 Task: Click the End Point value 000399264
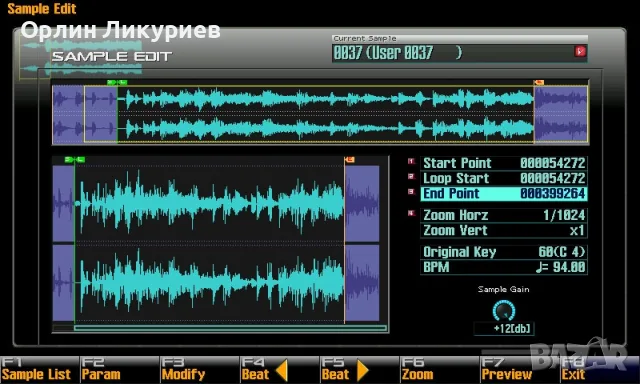pyautogui.click(x=553, y=193)
